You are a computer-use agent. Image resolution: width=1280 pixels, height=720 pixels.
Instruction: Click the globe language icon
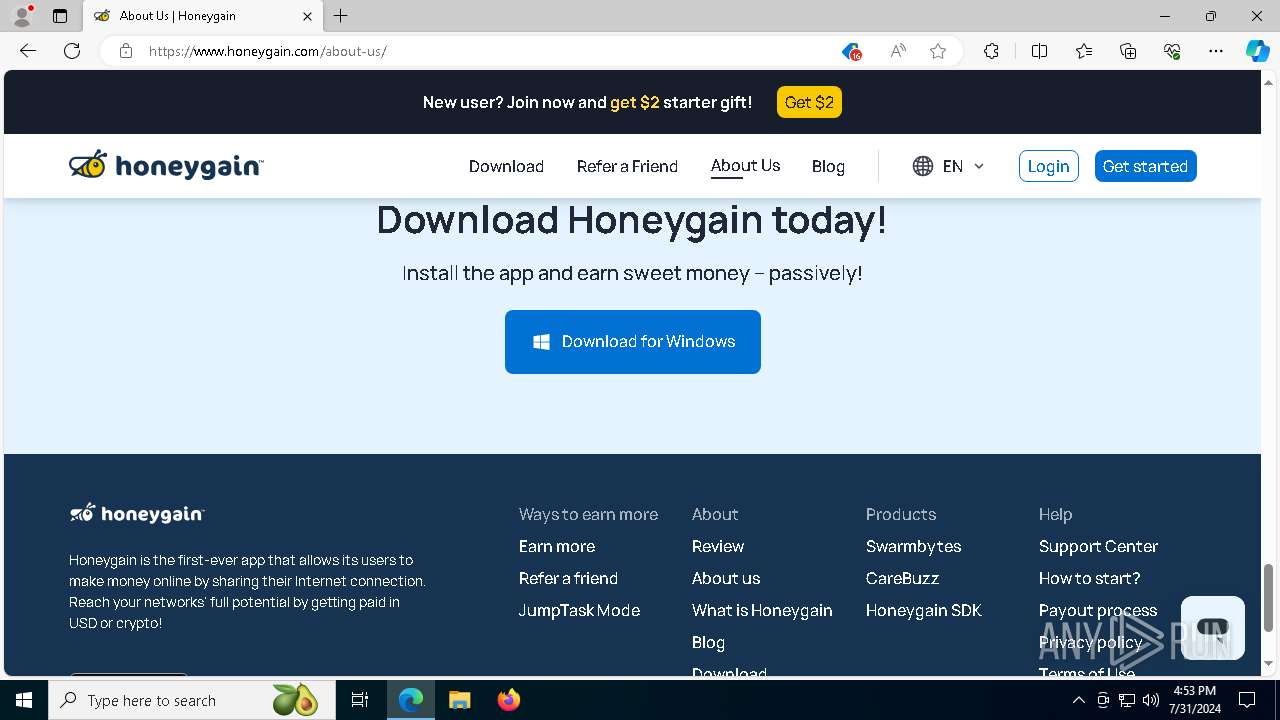pos(923,166)
